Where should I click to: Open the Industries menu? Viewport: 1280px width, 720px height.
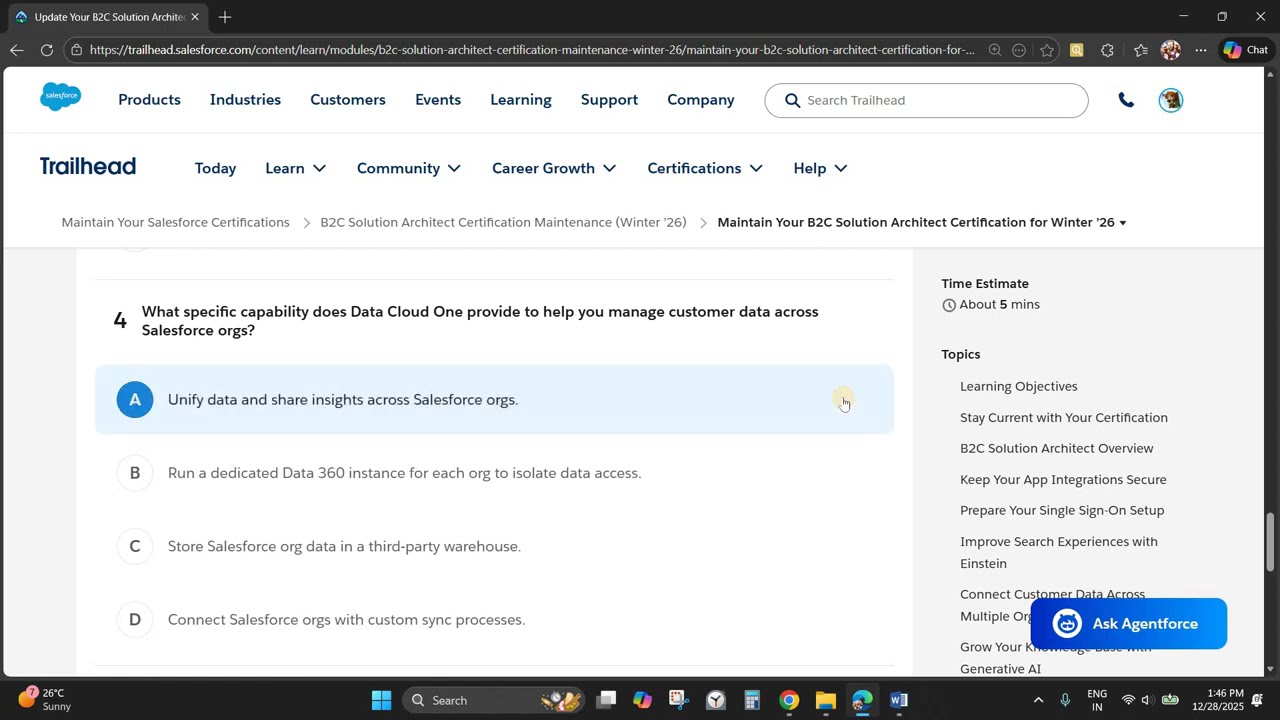tap(245, 100)
